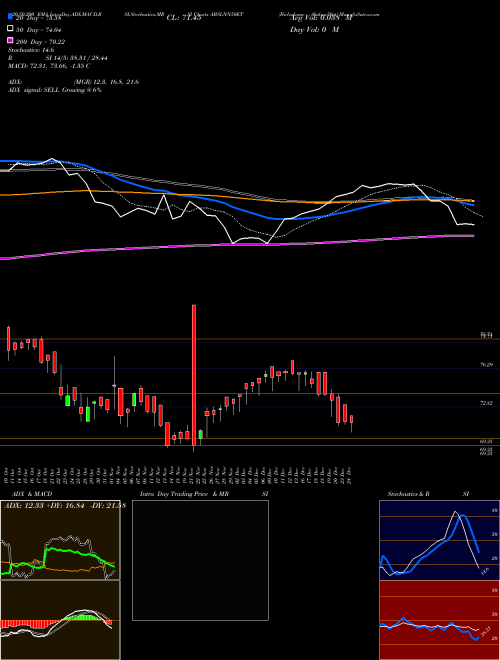
Task: Click the magenta 200 Day legend swatch
Action: (11, 40)
